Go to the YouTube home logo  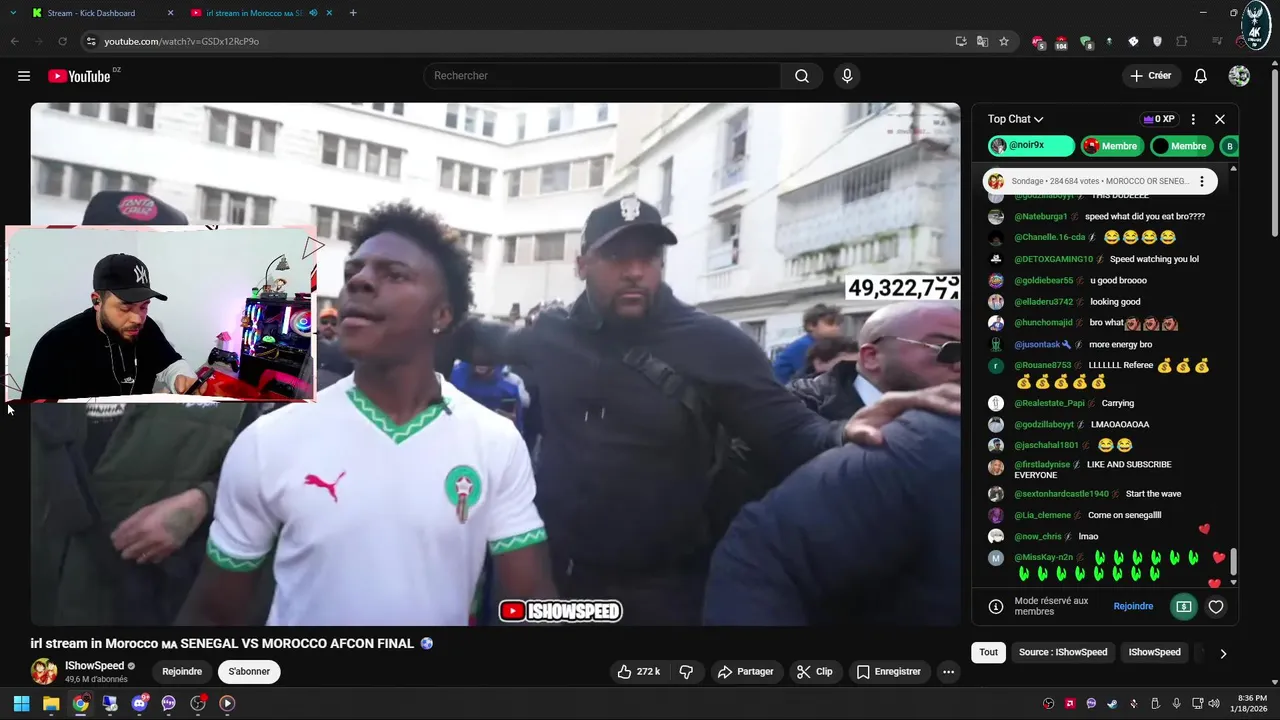(x=79, y=76)
